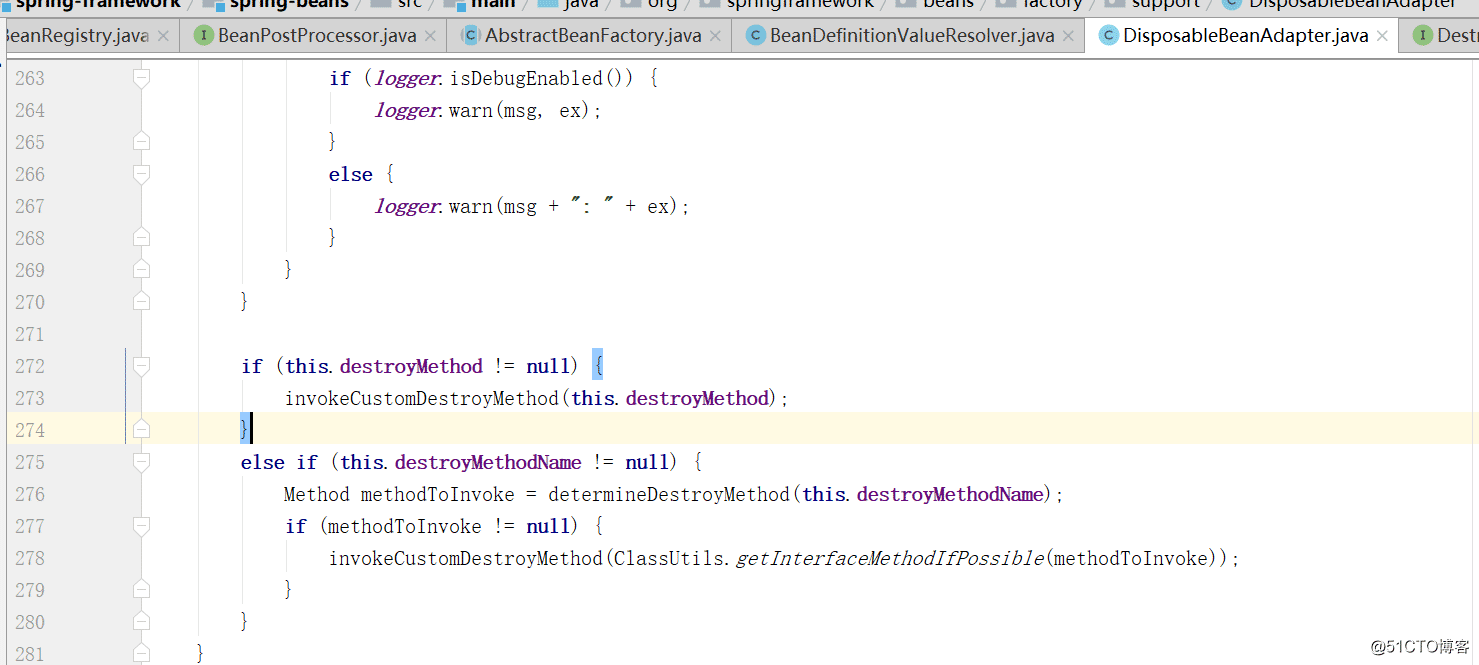Click line number 263 in the gutter
Screen dimensions: 1479x665
(x=30, y=78)
